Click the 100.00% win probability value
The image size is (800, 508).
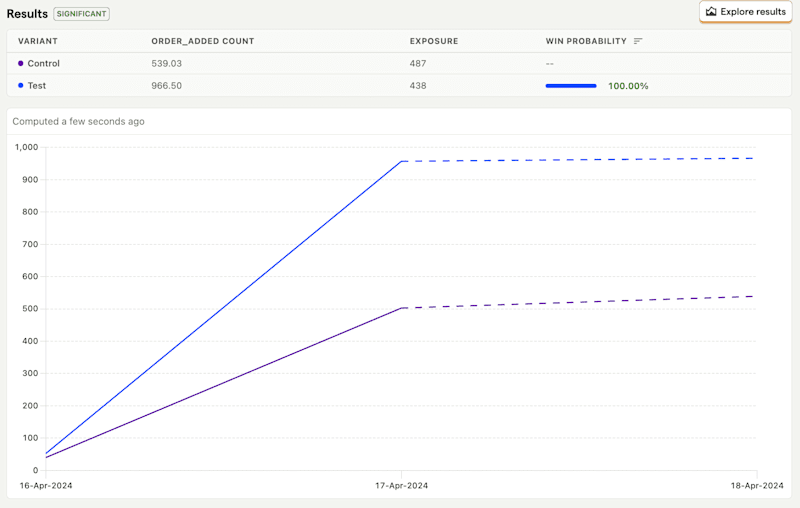(628, 86)
